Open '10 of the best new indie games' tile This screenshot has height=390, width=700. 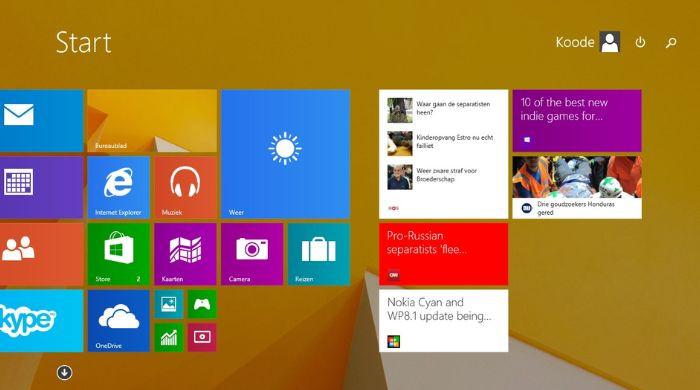577,120
